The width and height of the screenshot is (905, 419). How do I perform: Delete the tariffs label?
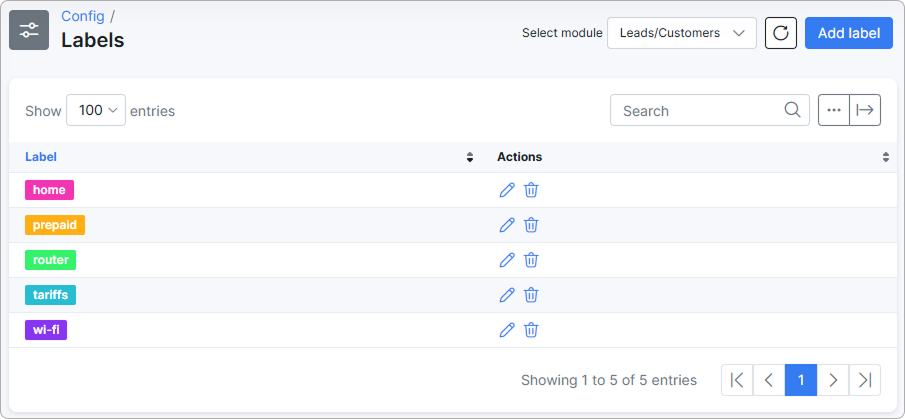(x=531, y=295)
